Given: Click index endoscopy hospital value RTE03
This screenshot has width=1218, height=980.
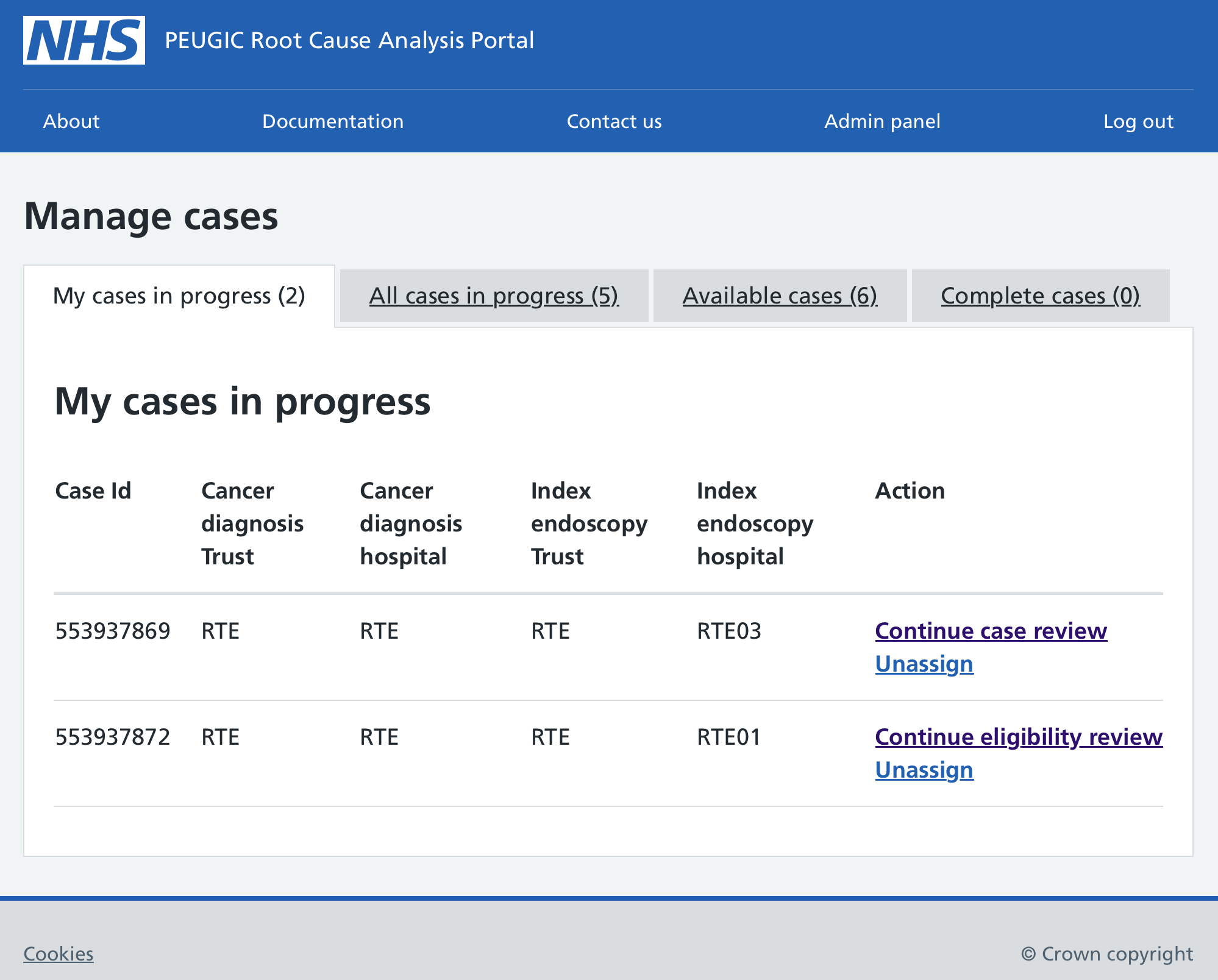Looking at the screenshot, I should point(729,631).
